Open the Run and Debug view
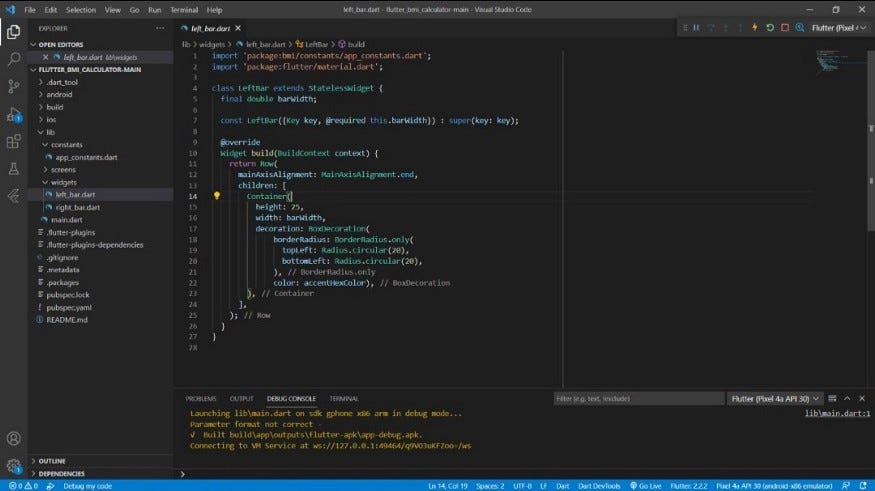The height and width of the screenshot is (491, 875). pos(13,114)
